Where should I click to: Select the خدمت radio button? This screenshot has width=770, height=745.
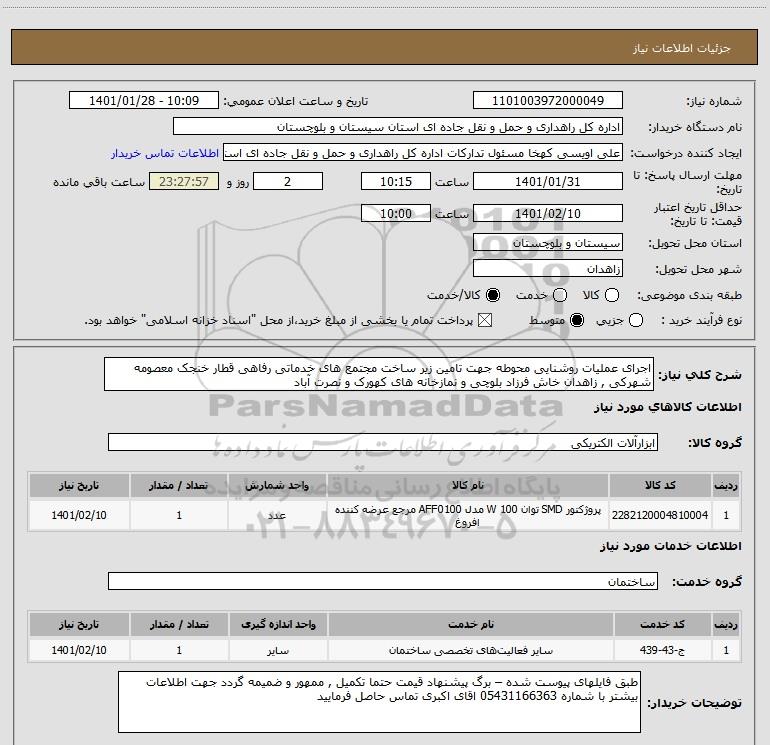click(560, 295)
